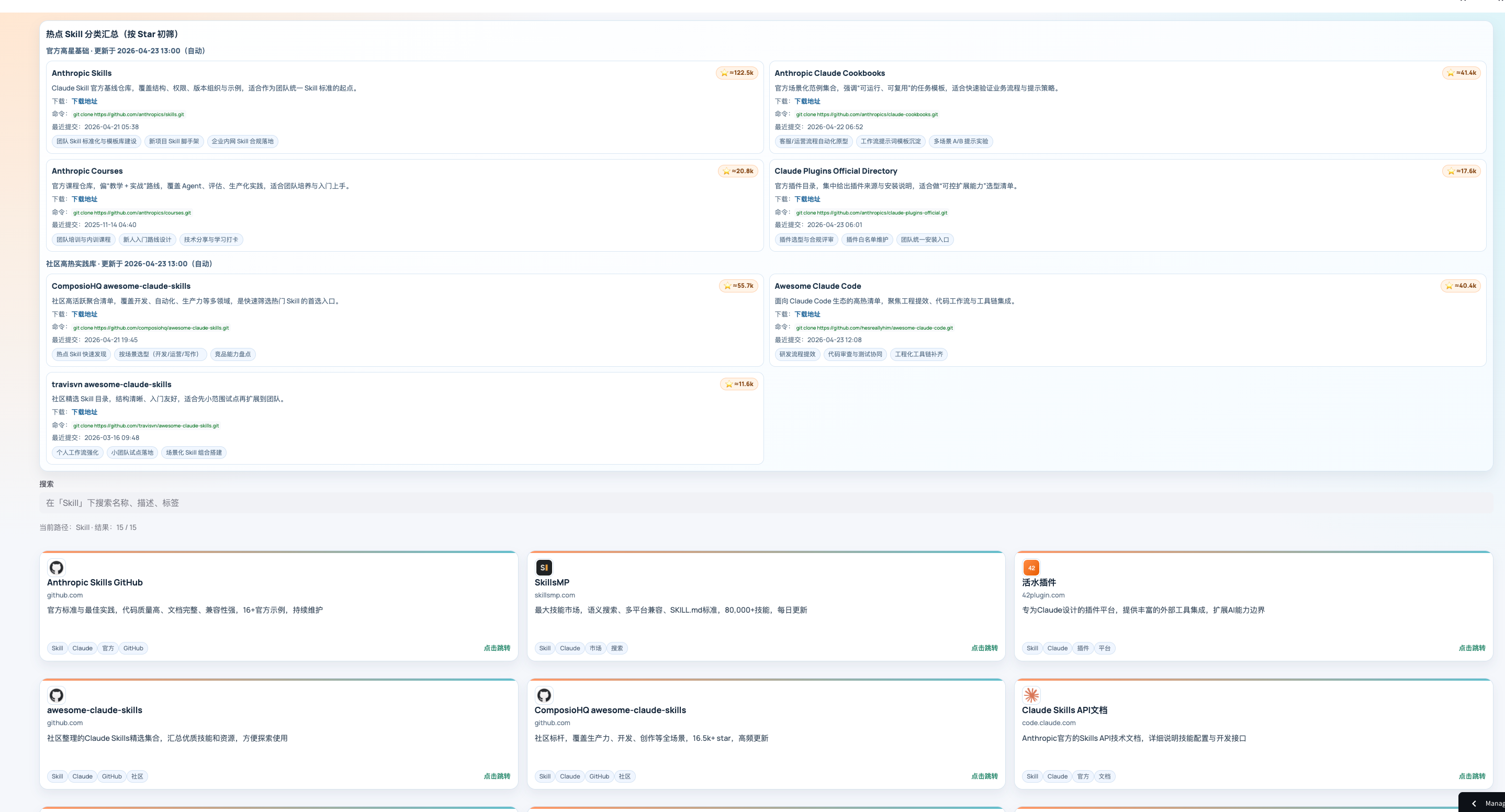1505x812 pixels.
Task: Open 下载地址 link for Anthropic Claude Cookbooks
Action: [807, 101]
